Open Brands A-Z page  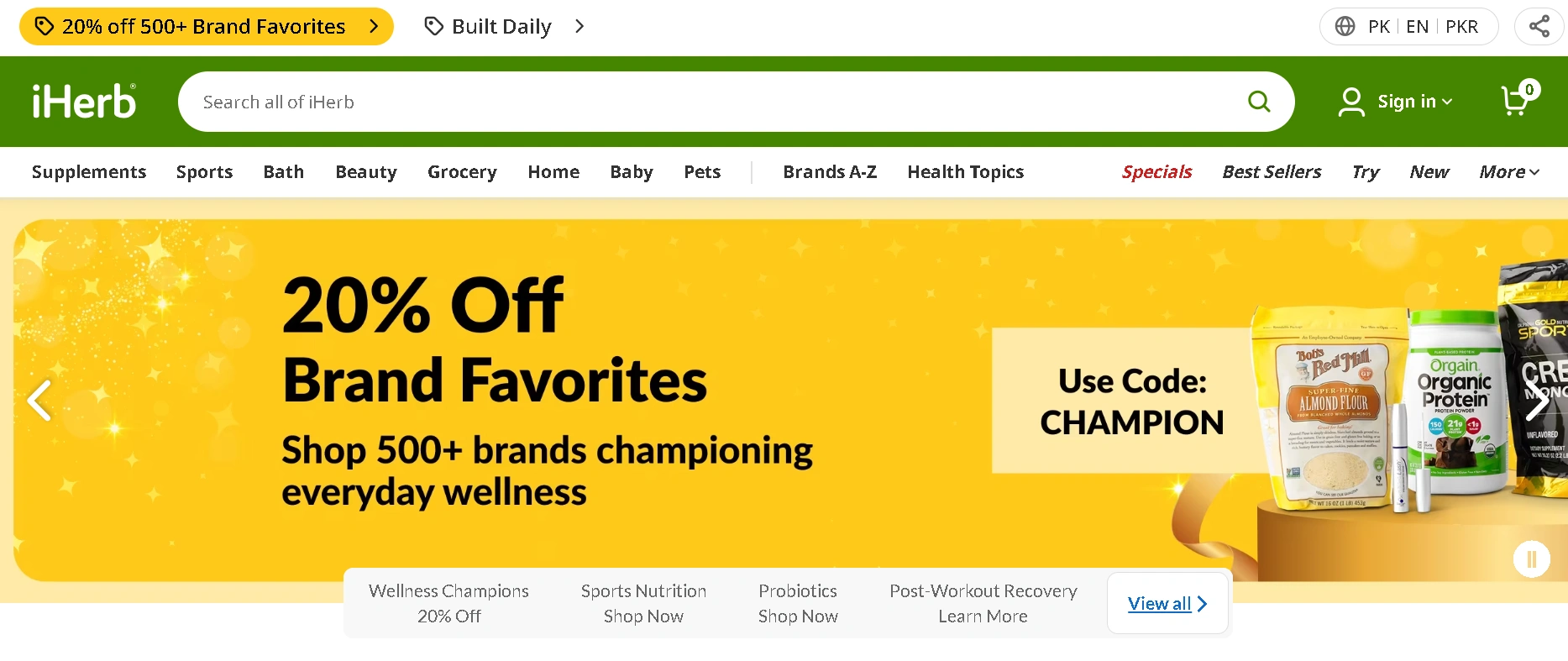(830, 172)
